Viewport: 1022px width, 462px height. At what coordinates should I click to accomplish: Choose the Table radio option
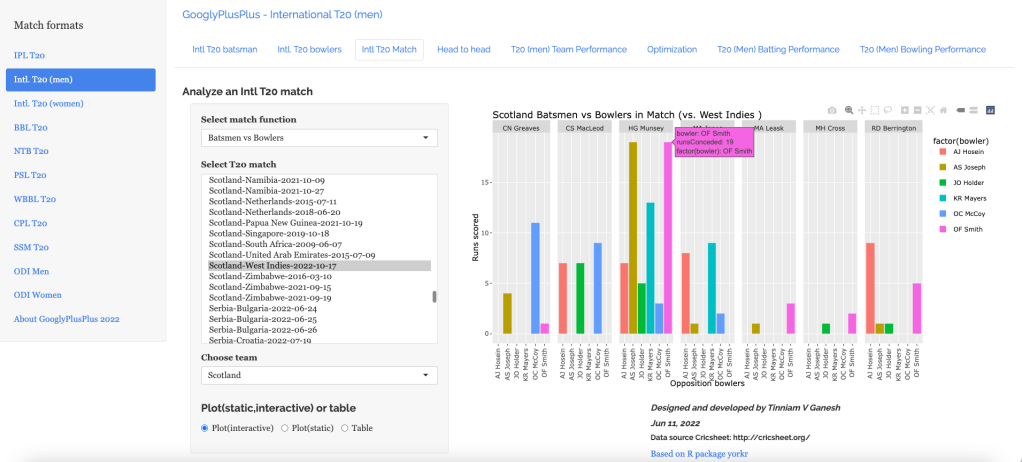tap(345, 428)
